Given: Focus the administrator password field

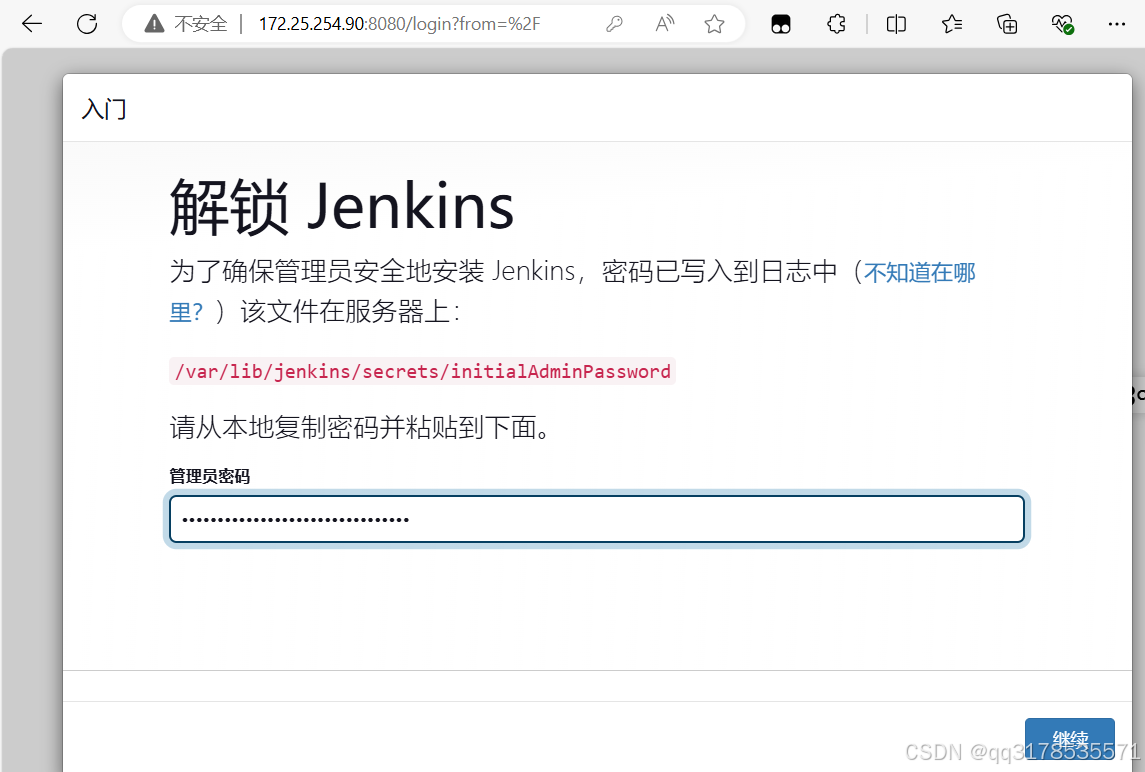Looking at the screenshot, I should tap(597, 519).
